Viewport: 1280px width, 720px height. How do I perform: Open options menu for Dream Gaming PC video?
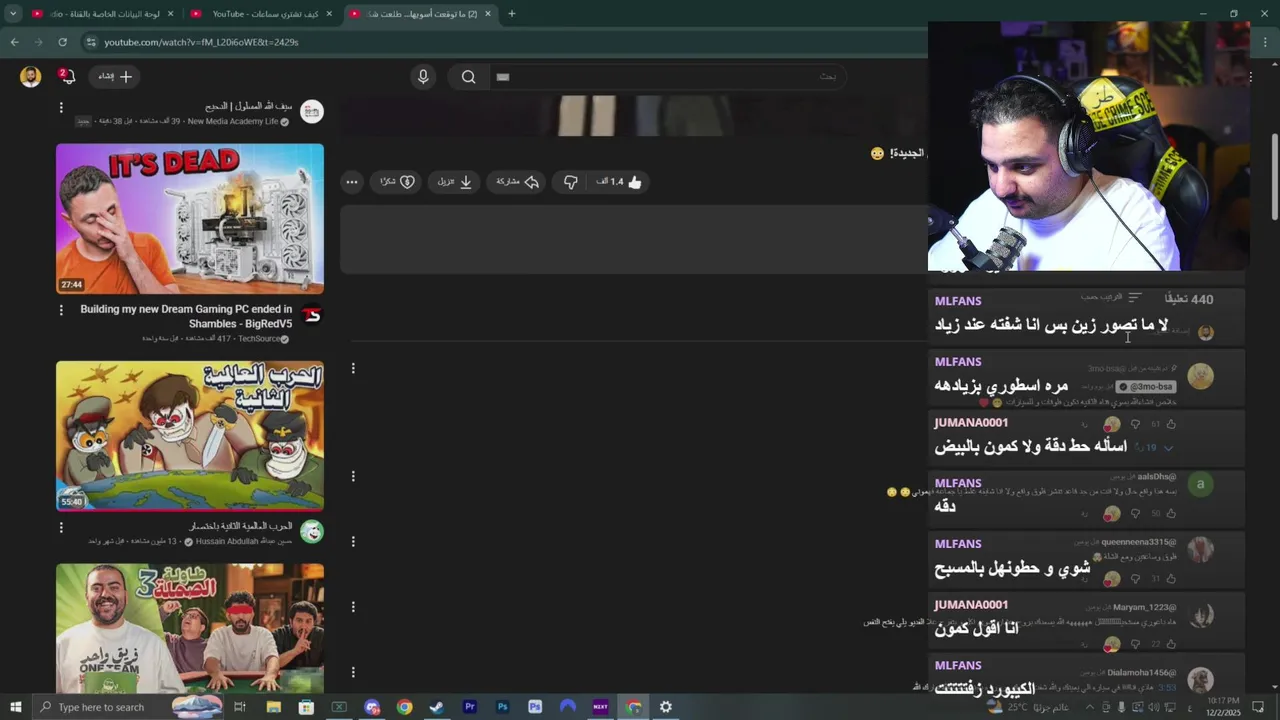pos(61,311)
